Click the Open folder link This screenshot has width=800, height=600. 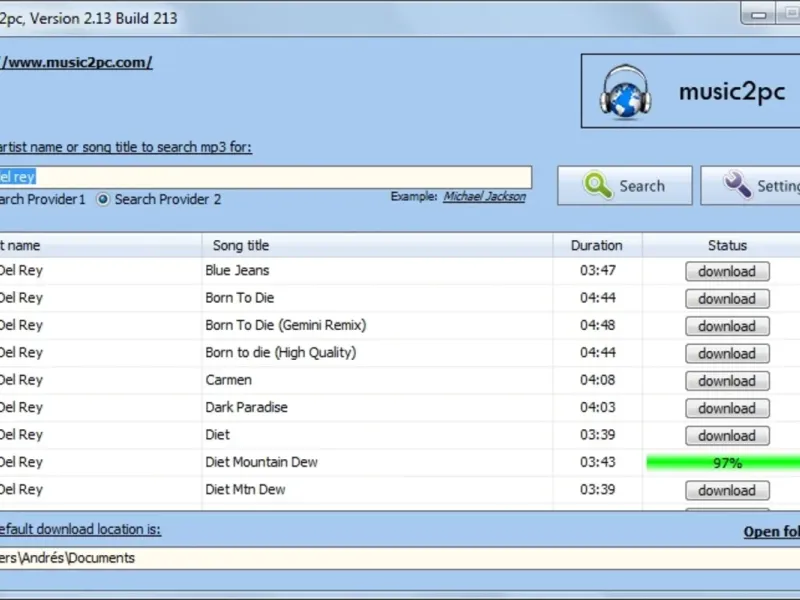[771, 532]
